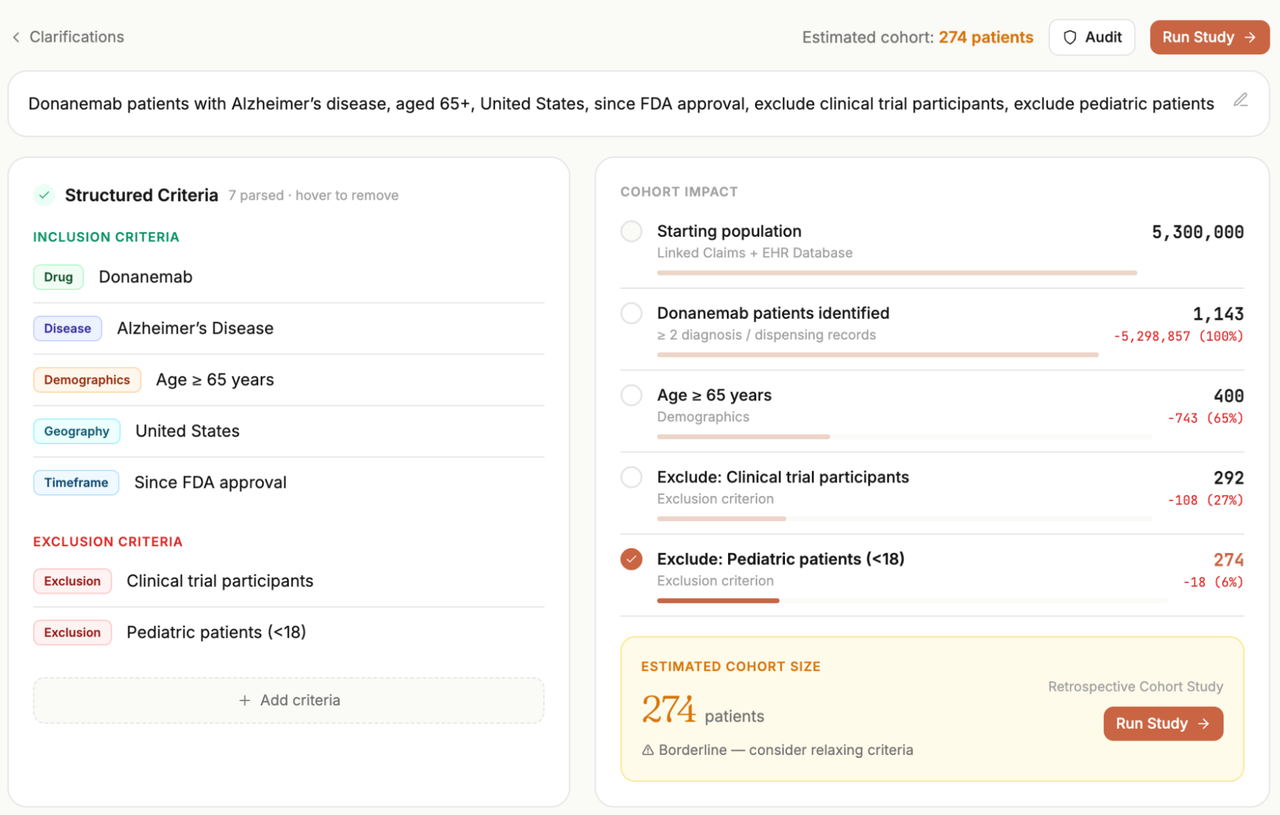
Task: Click 'ESTIMATED COHORT SIZE' label
Action: 731,666
